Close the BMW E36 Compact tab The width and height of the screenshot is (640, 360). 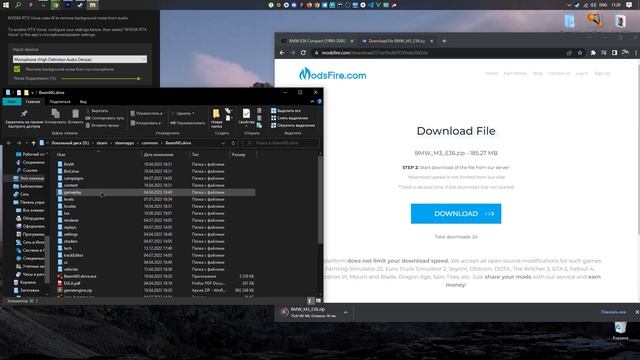click(352, 41)
